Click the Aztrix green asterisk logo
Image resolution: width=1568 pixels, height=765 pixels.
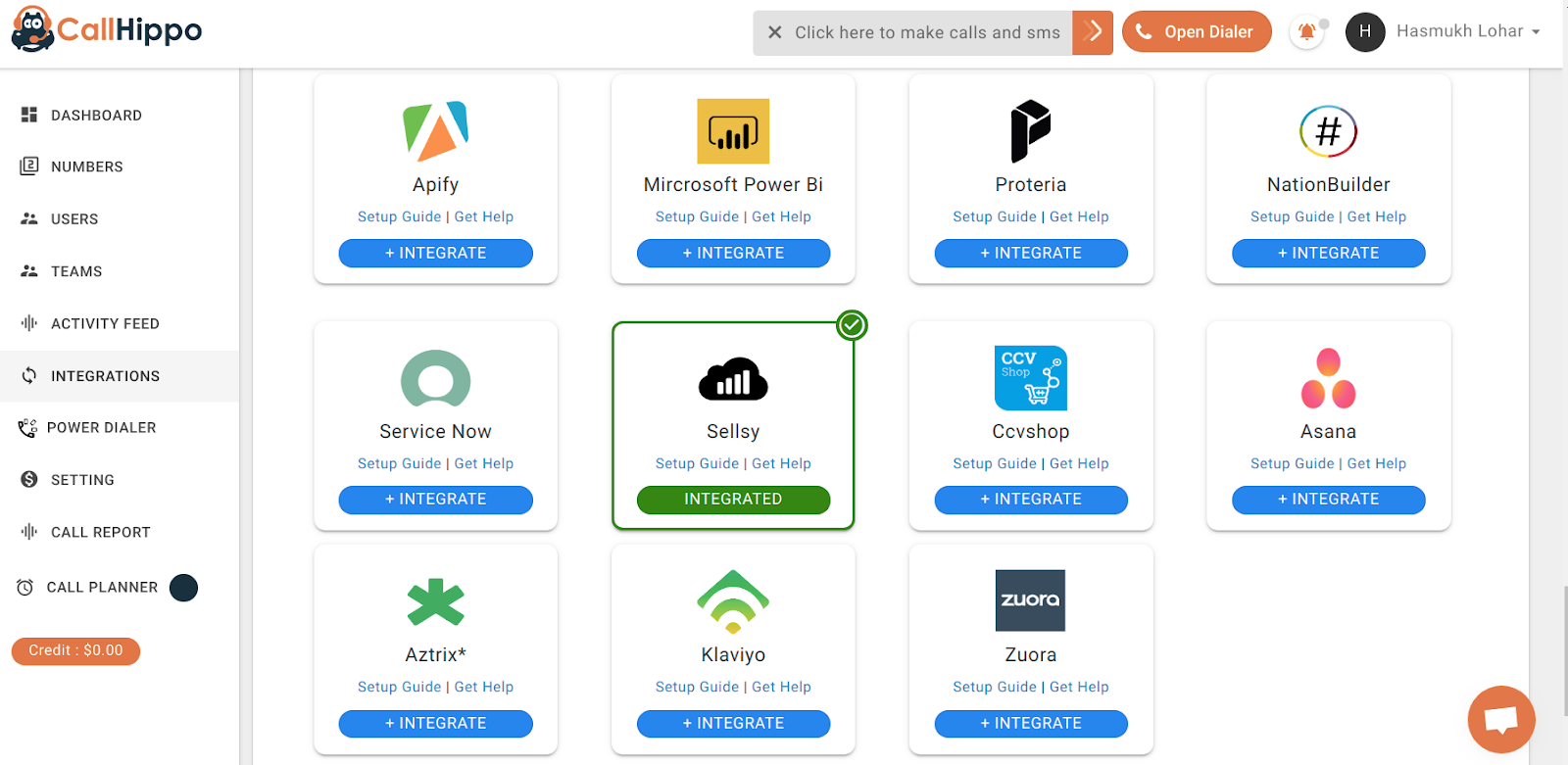[435, 602]
